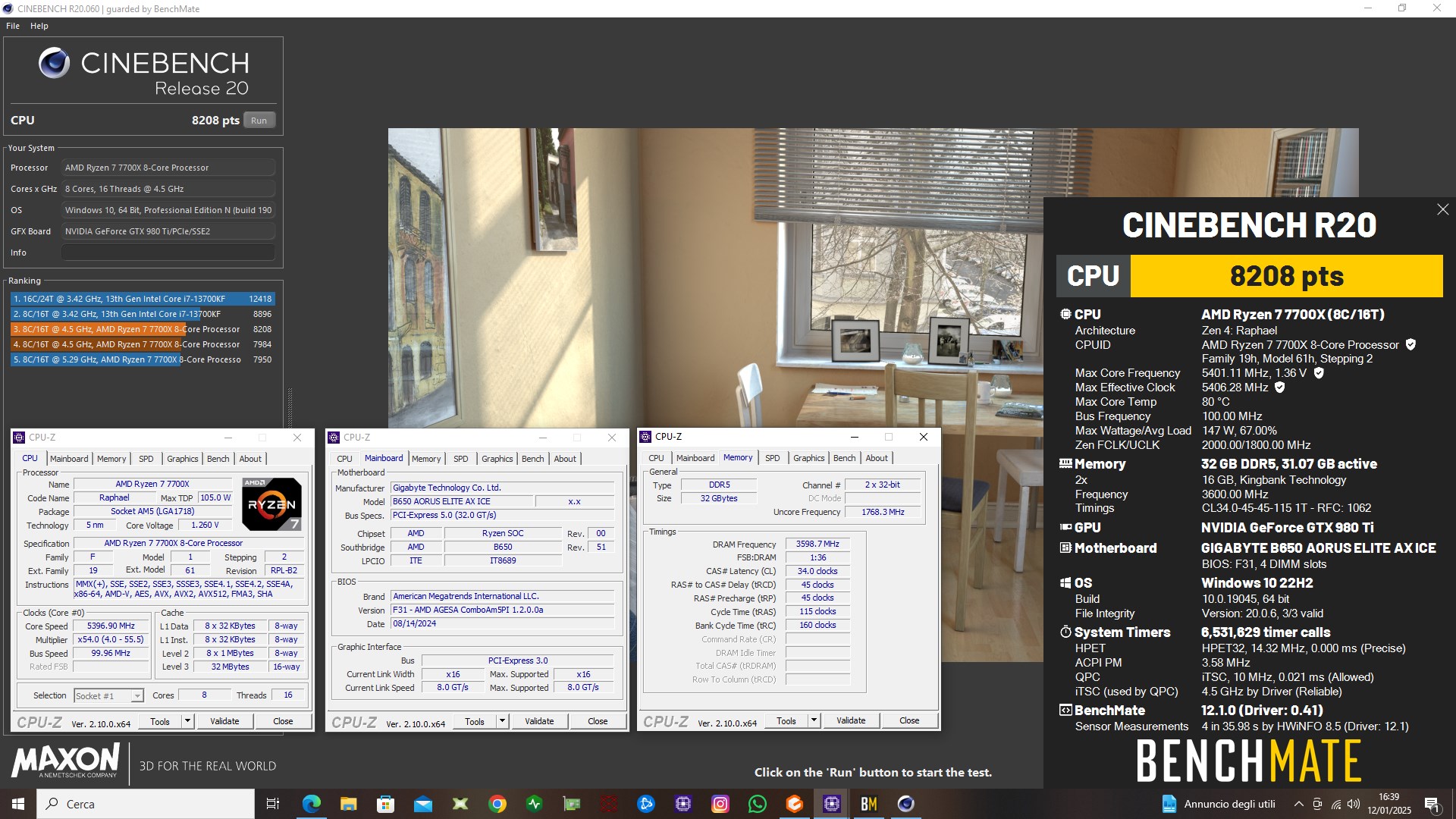The height and width of the screenshot is (819, 1456).
Task: Open WhatsApp from the taskbar
Action: (758, 804)
